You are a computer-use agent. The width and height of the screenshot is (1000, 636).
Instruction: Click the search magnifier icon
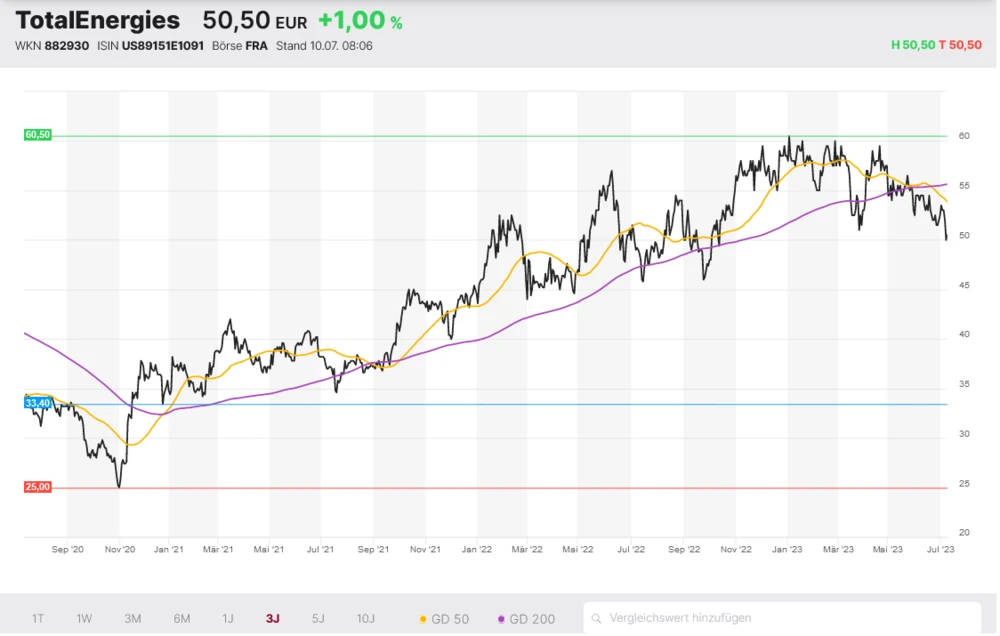click(597, 618)
